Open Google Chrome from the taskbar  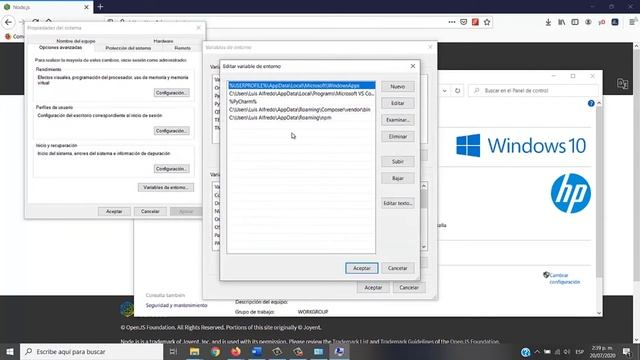coord(215,351)
